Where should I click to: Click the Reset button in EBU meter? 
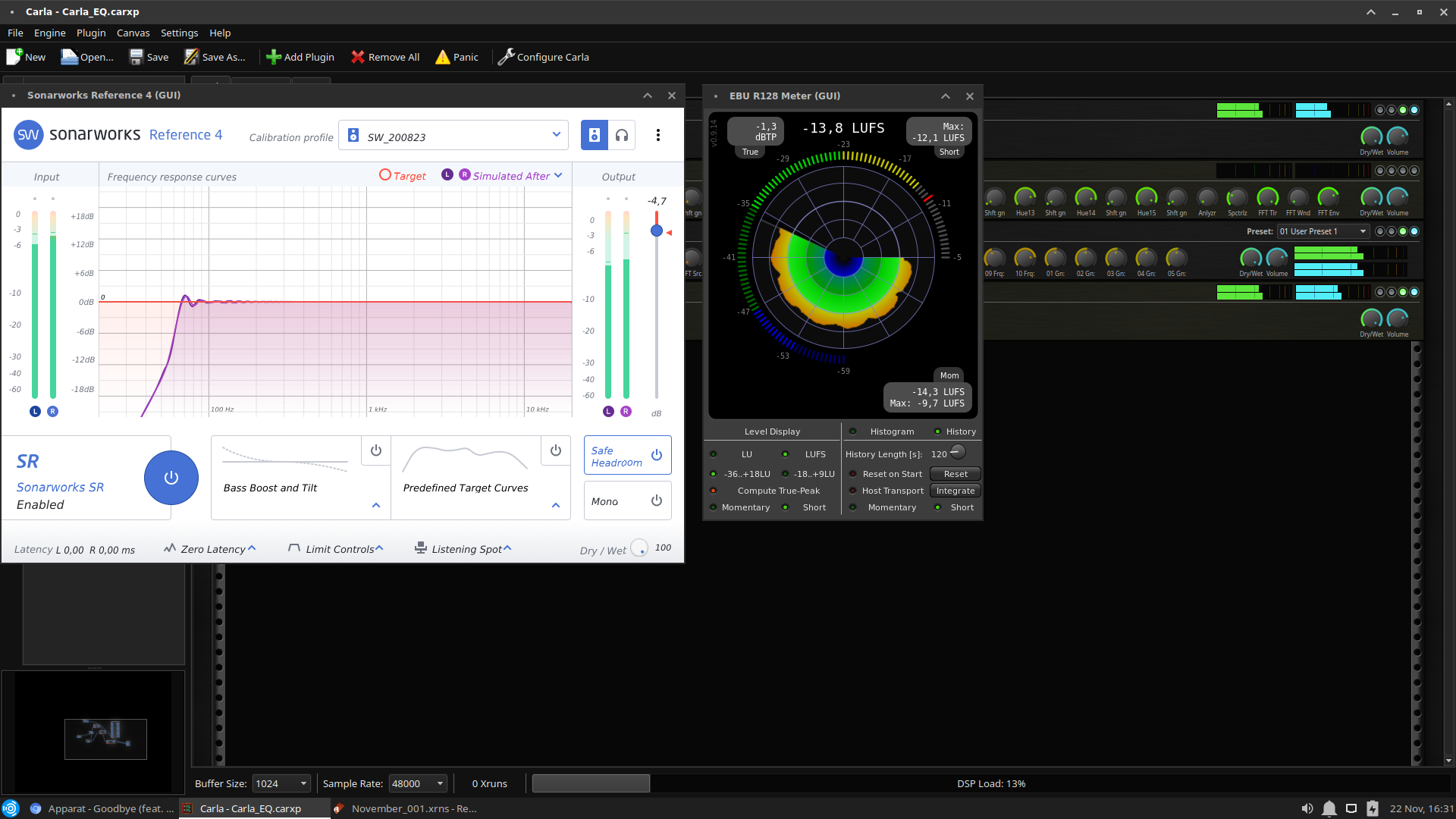pyautogui.click(x=955, y=474)
